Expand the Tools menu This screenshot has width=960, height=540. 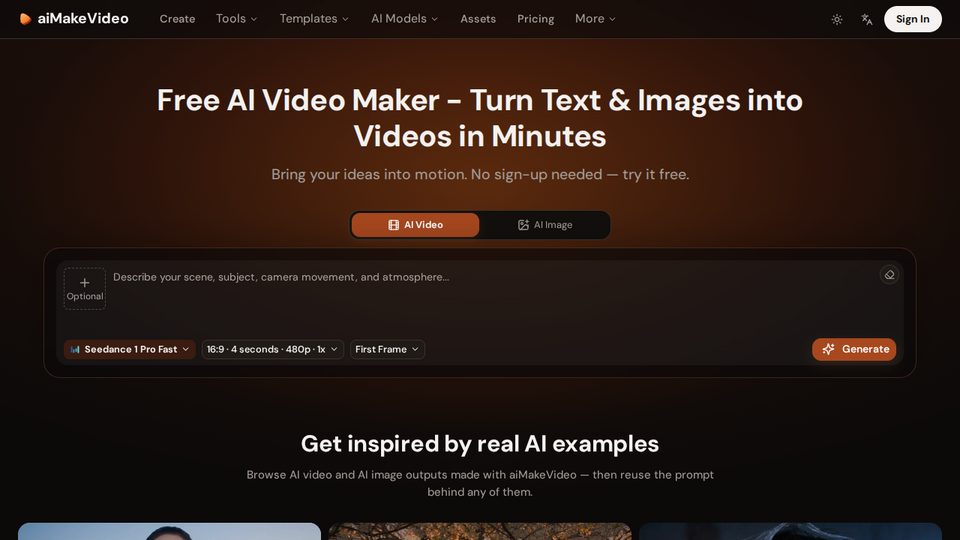coord(236,19)
